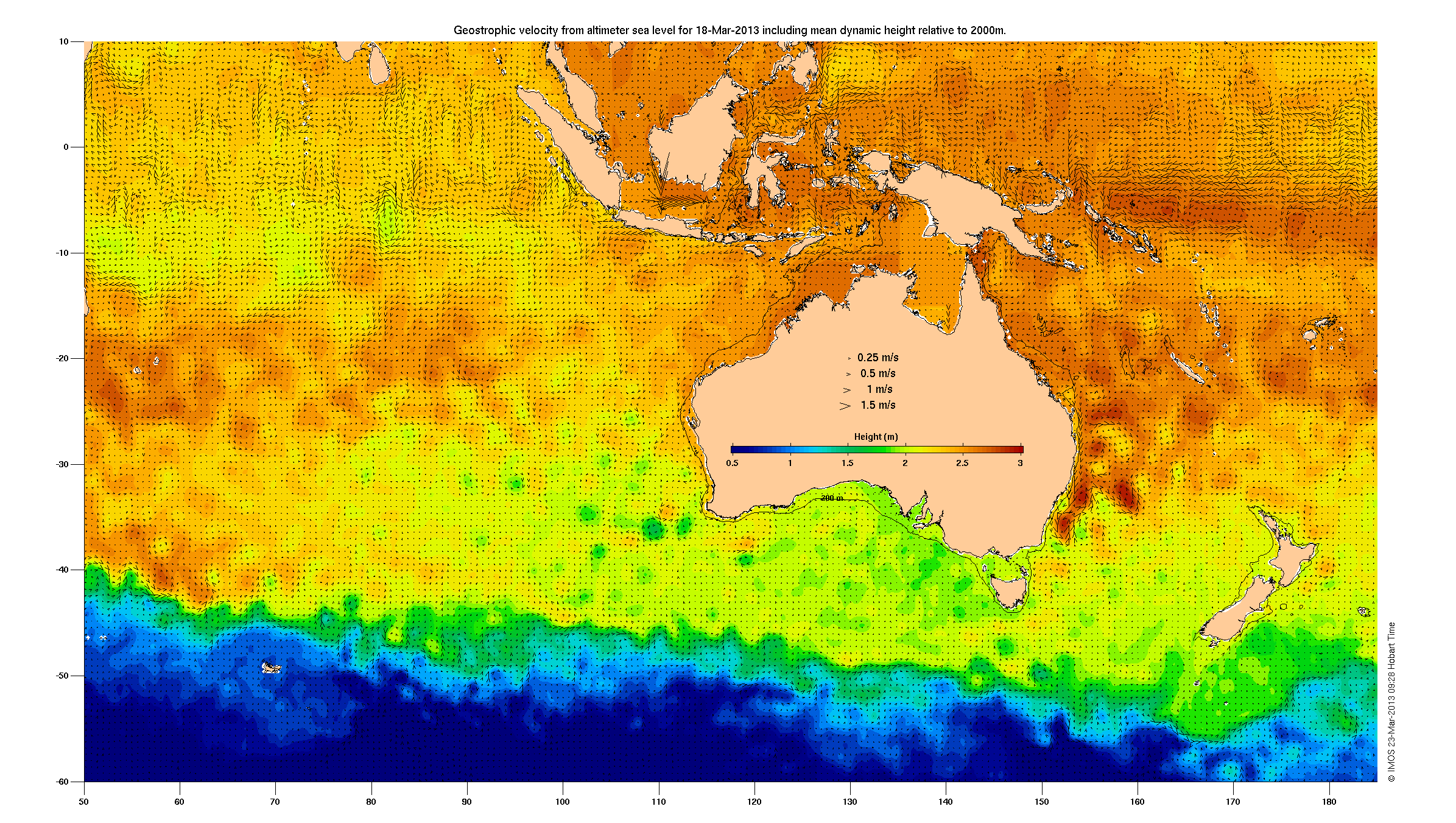Click the 200 m contour label
The height and width of the screenshot is (823, 1456).
coord(832,498)
